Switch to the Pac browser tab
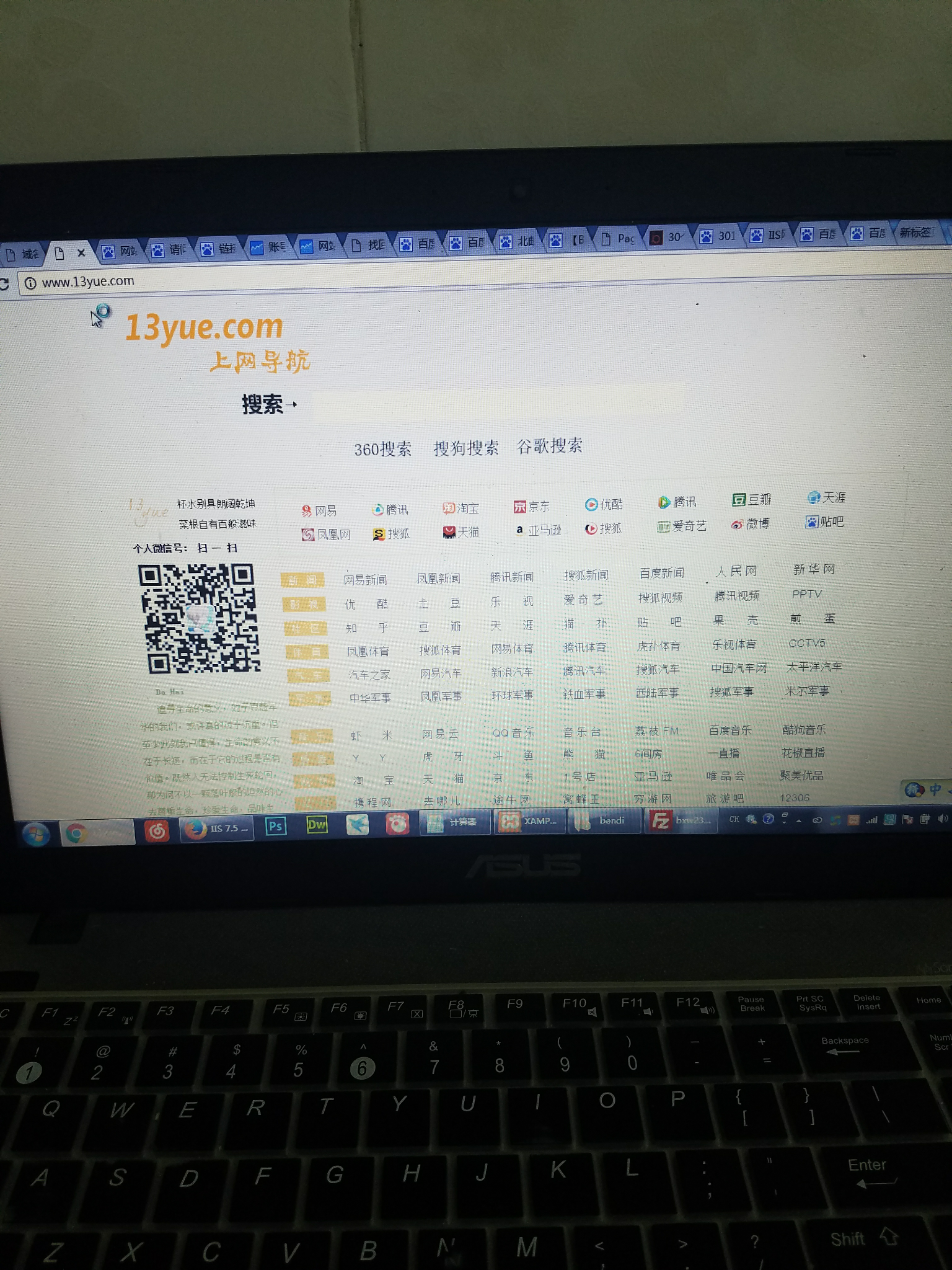The width and height of the screenshot is (952, 1270). pos(620,239)
